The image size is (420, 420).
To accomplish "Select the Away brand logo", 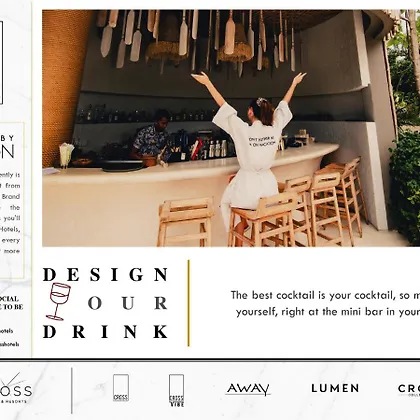I will click(x=248, y=389).
